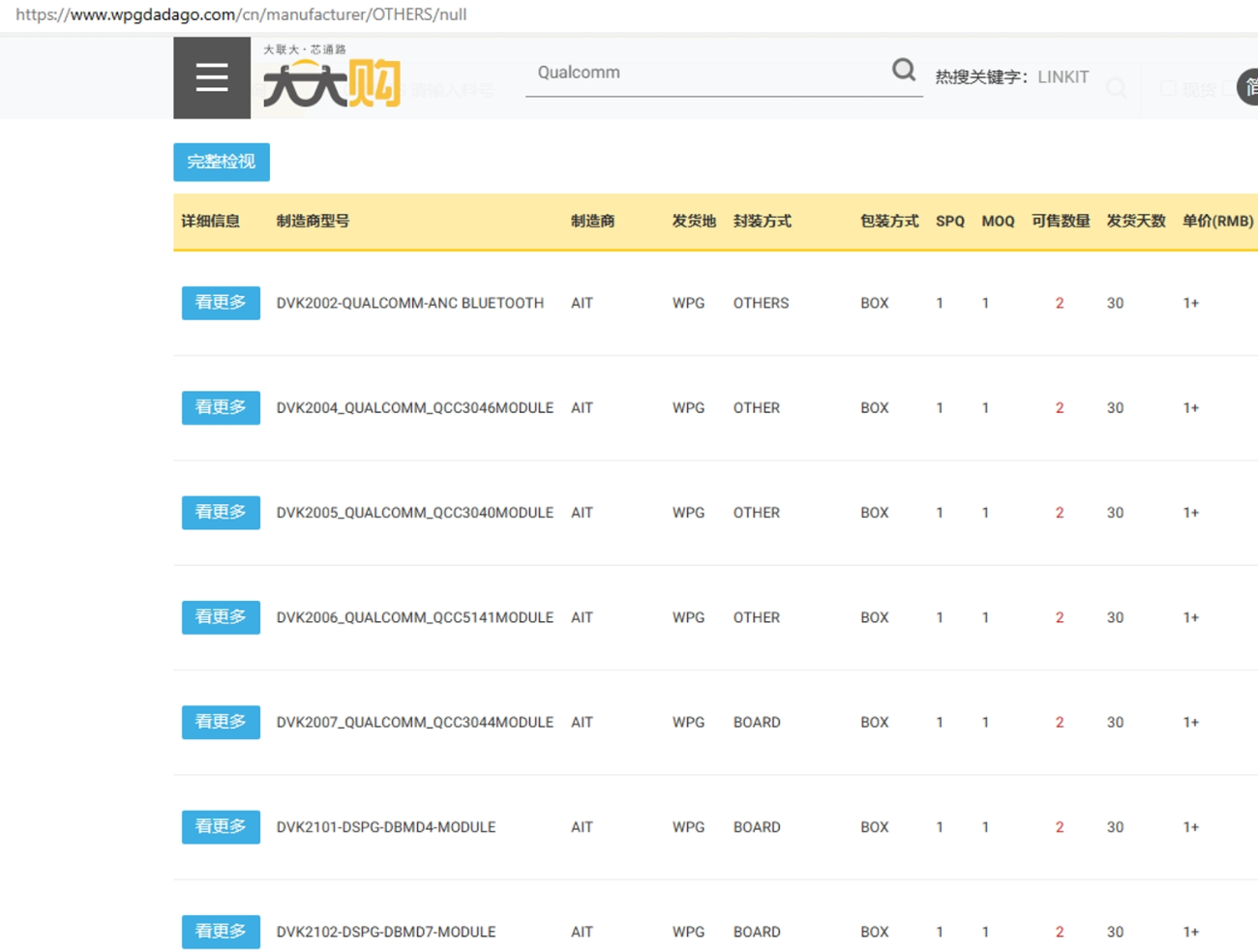
Task: Select part name DVK2102-DSPG-DBMD7-MODULE
Action: (x=386, y=932)
